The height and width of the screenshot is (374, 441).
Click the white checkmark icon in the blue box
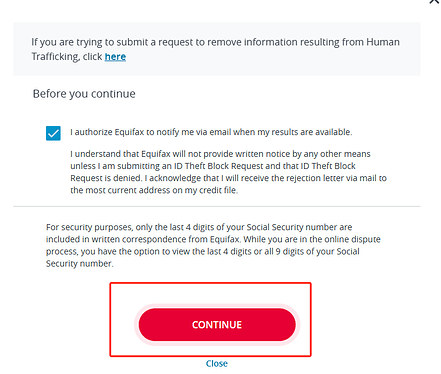pyautogui.click(x=53, y=133)
